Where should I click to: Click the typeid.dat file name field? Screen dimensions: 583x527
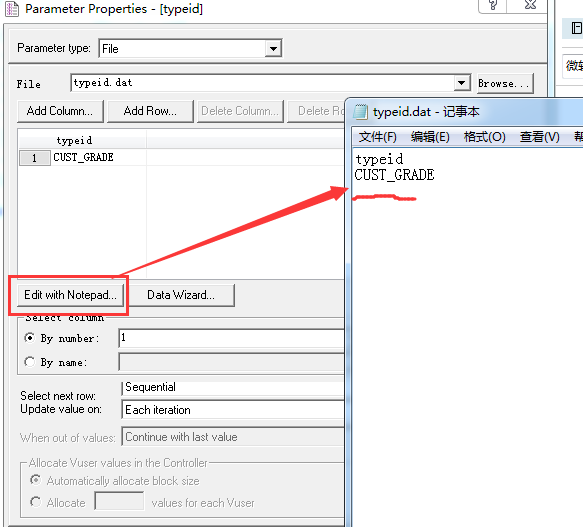[262, 83]
